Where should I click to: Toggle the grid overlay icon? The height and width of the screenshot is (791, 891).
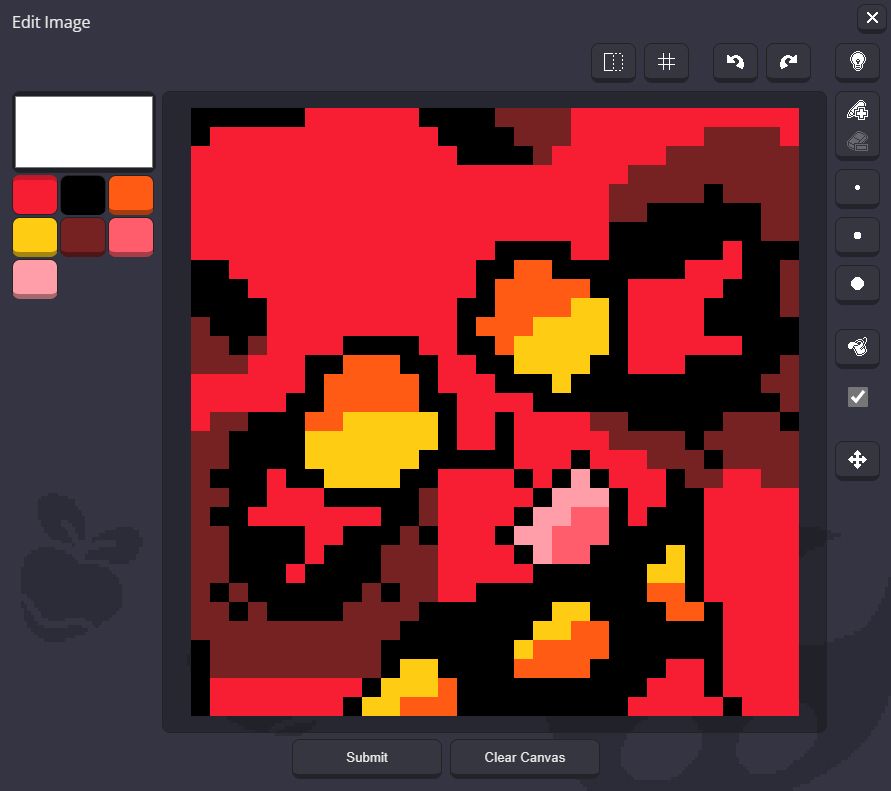point(666,61)
